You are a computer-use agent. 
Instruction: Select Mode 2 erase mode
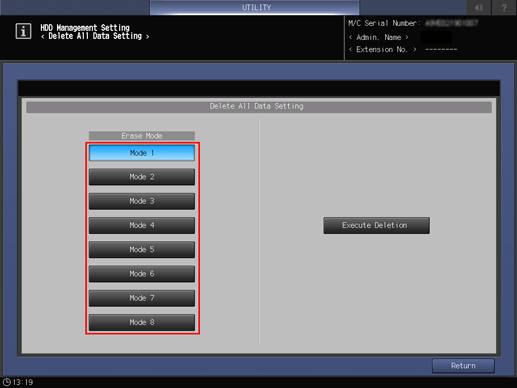(x=142, y=177)
